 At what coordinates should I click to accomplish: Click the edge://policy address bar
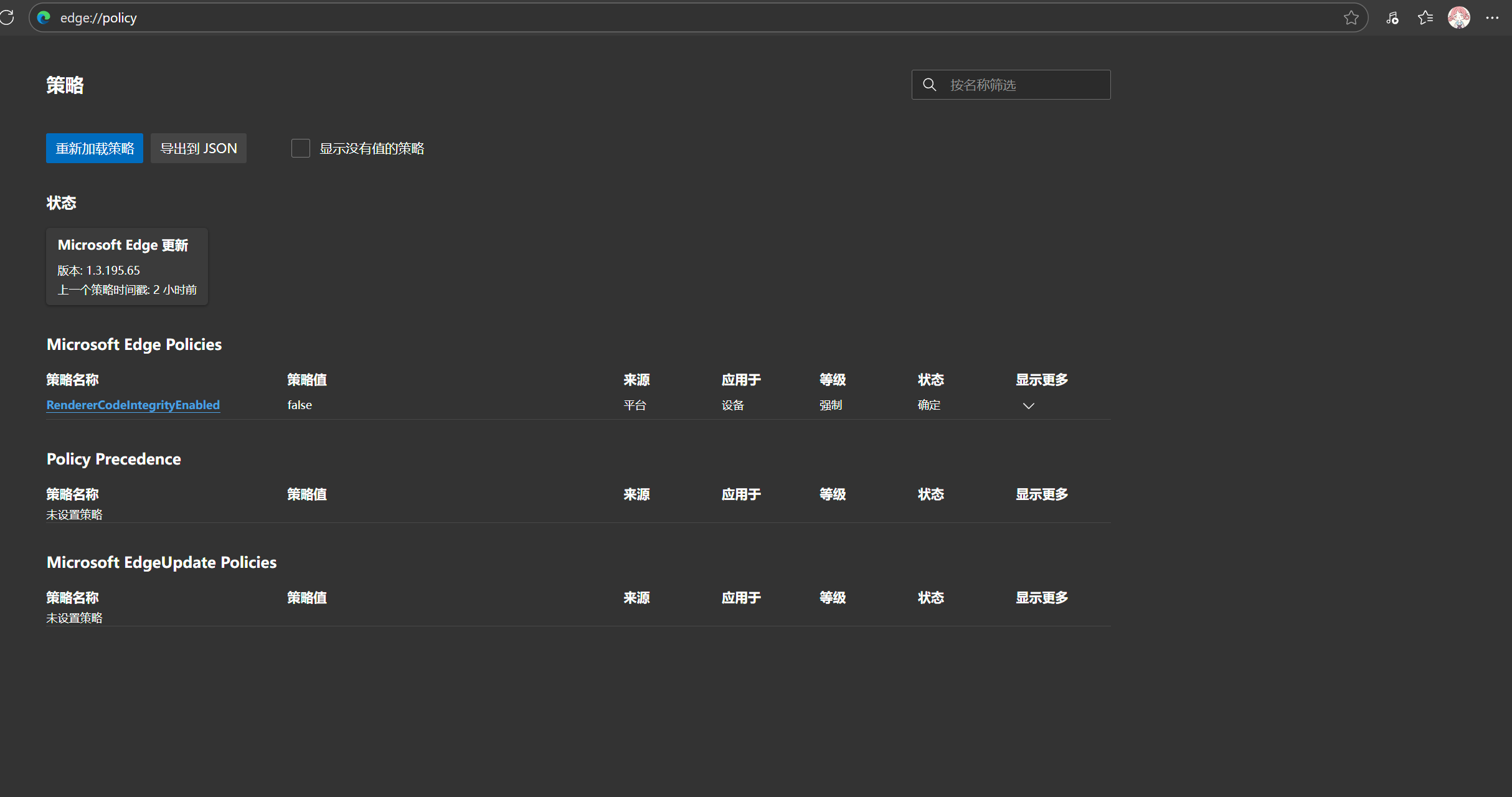(x=698, y=17)
